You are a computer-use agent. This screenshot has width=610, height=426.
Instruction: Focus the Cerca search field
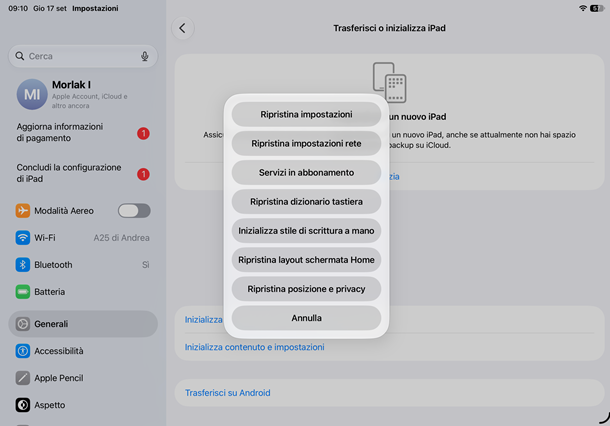point(83,56)
